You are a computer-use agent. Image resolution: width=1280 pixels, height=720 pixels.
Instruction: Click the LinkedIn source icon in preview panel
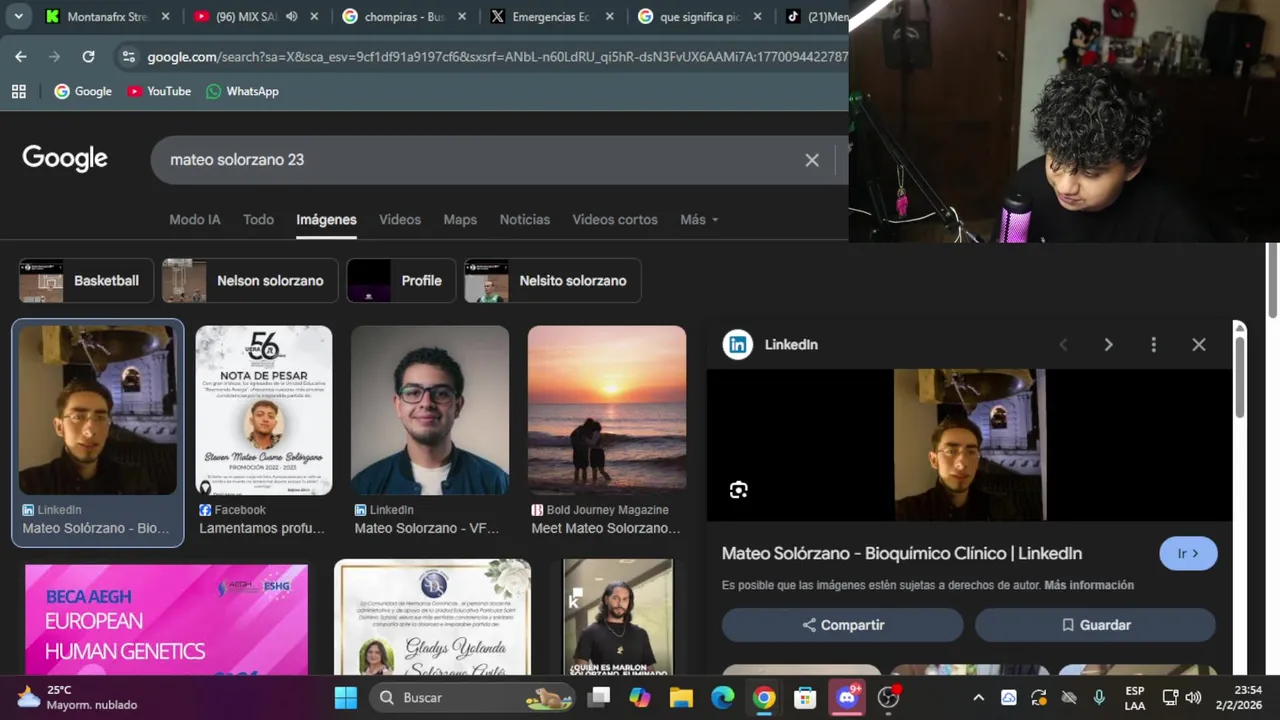[x=738, y=345]
